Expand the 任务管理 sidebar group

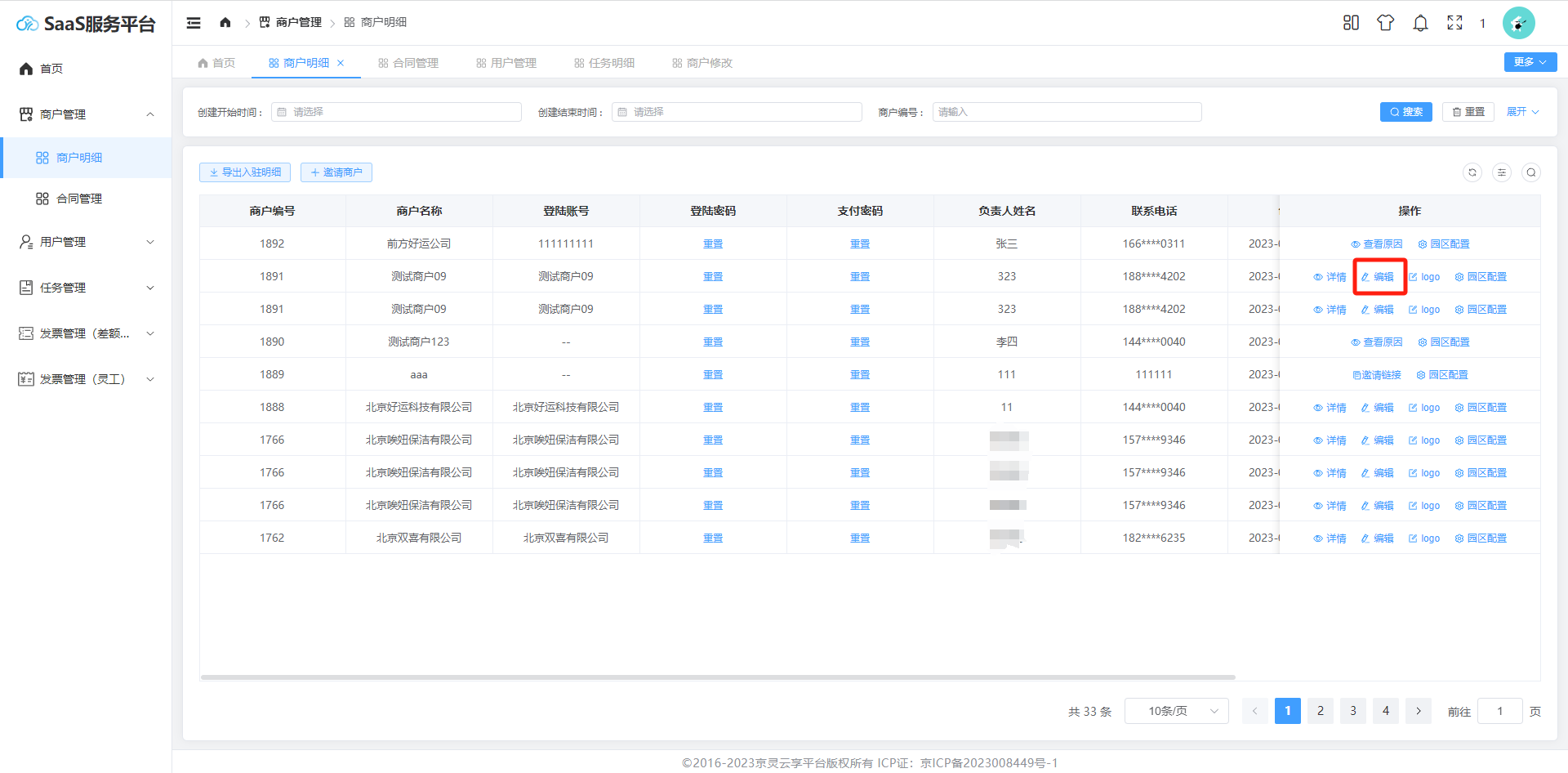tap(86, 288)
